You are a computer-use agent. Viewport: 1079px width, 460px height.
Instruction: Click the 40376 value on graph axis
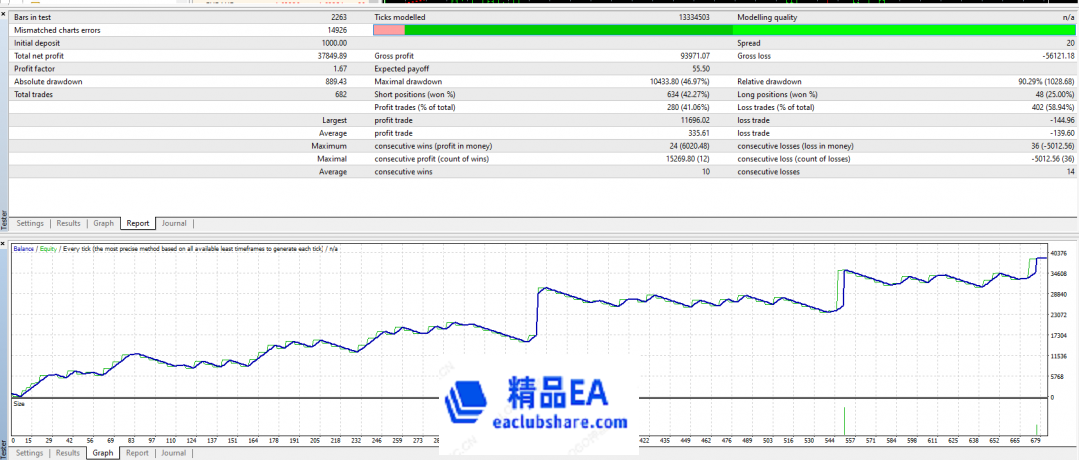coord(1058,253)
